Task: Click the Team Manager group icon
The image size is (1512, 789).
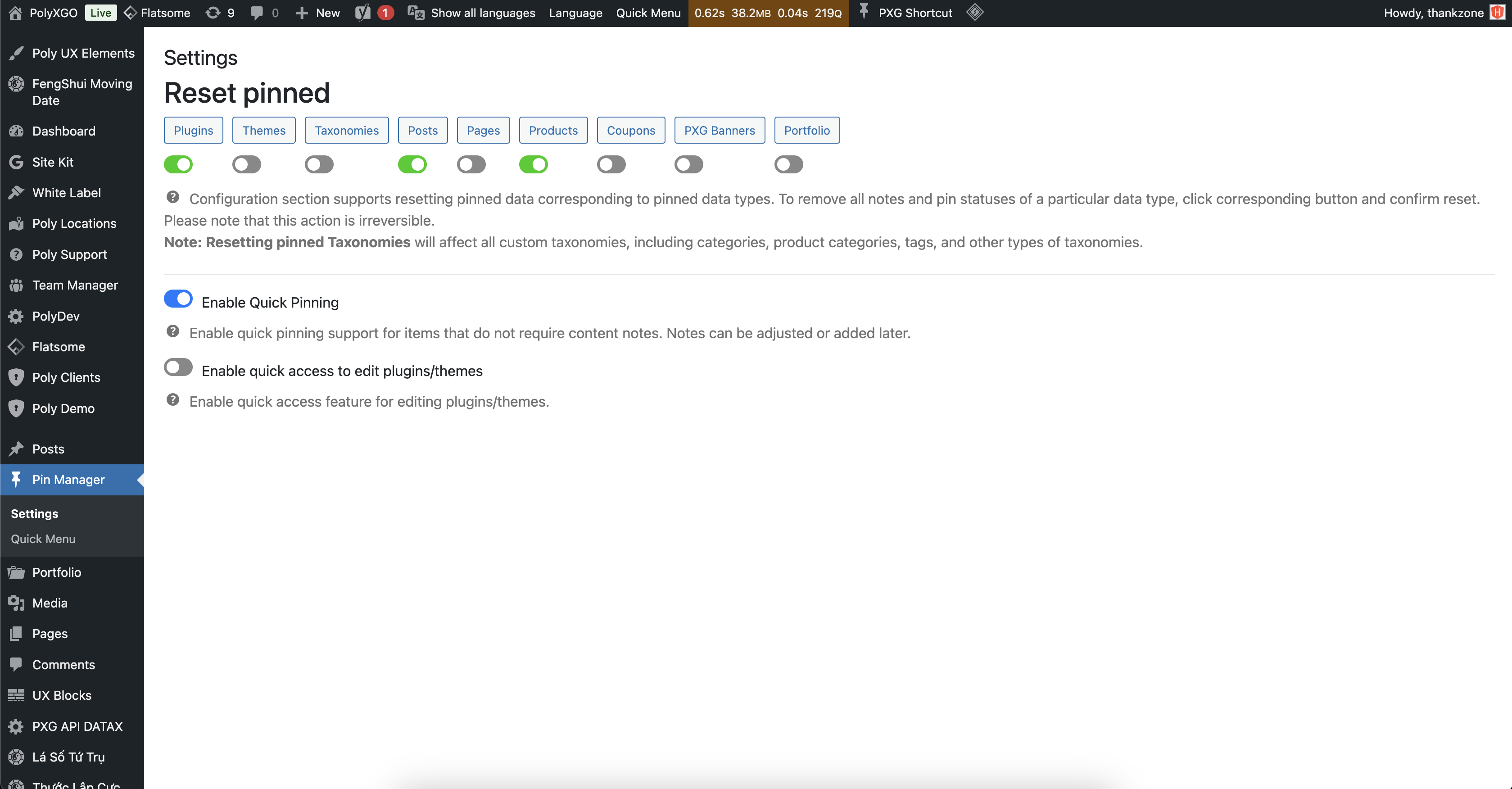Action: click(x=16, y=286)
